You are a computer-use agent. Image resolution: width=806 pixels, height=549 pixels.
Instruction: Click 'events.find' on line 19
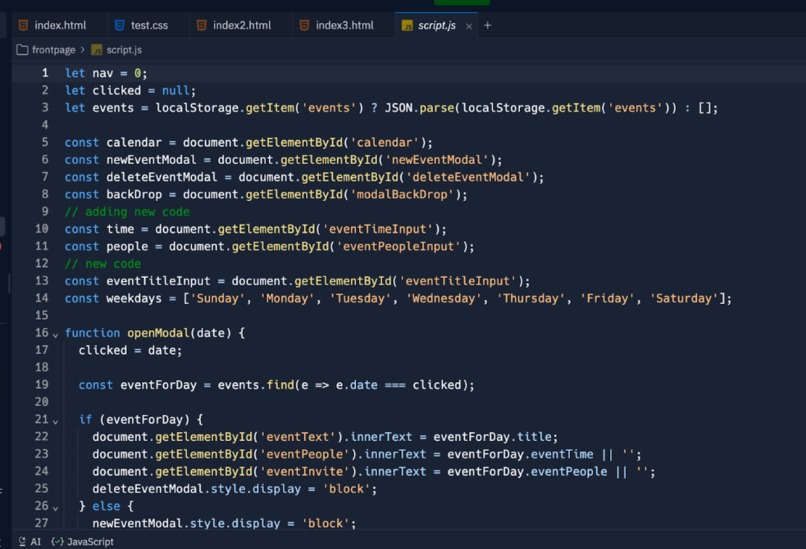[255, 385]
